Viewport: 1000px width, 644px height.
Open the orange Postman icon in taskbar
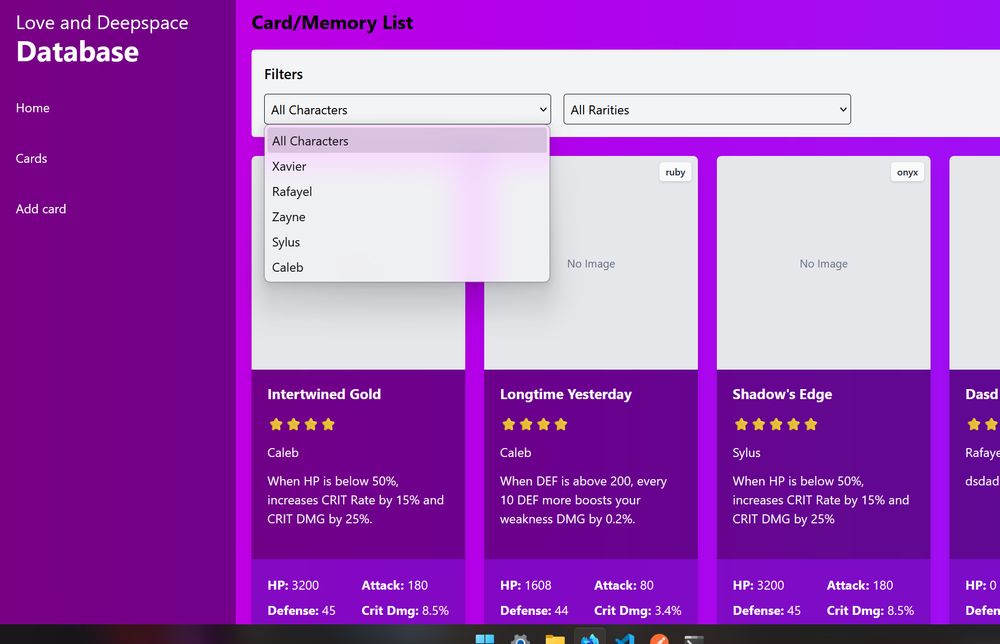[x=659, y=639]
